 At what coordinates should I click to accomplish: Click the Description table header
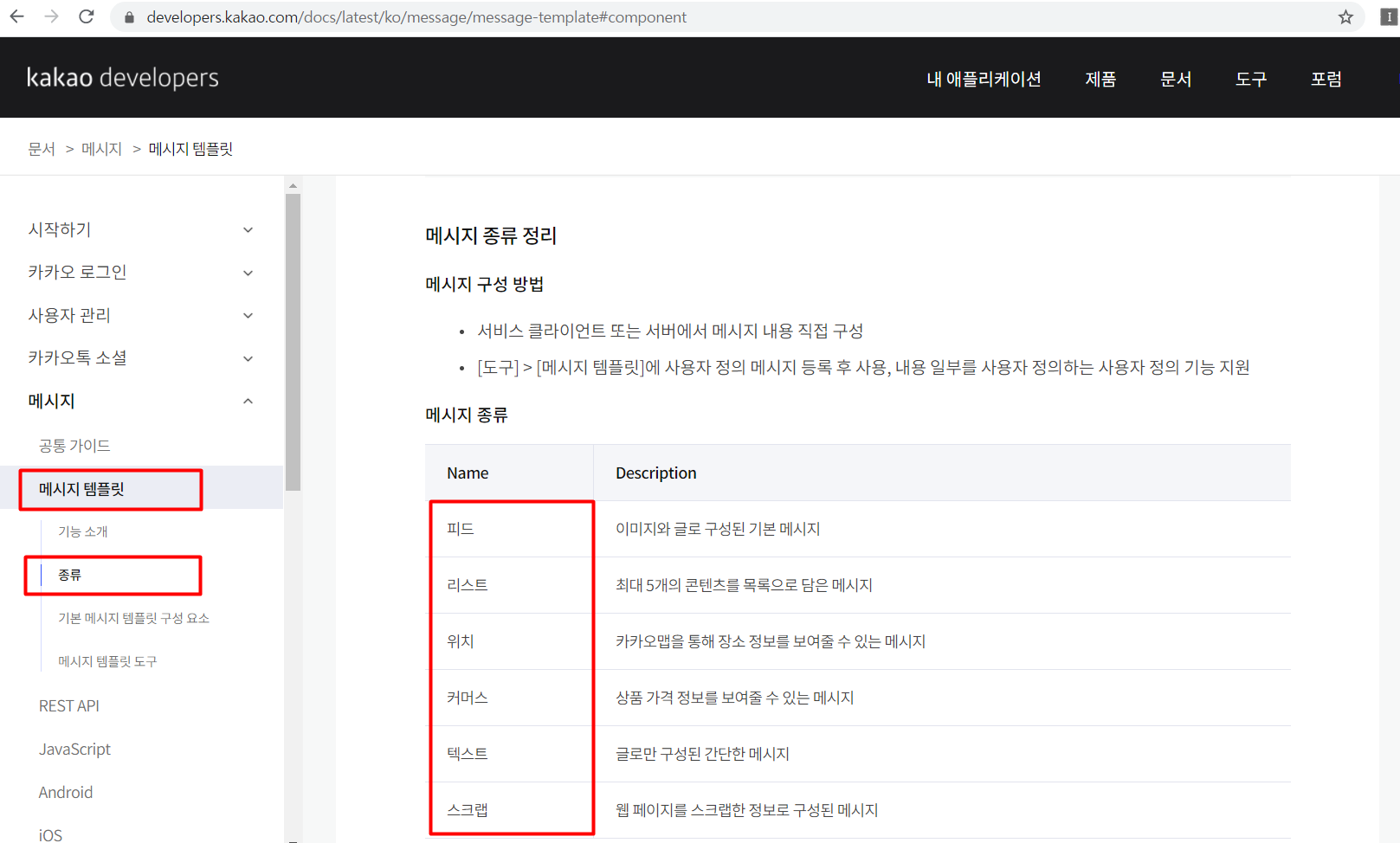click(655, 473)
